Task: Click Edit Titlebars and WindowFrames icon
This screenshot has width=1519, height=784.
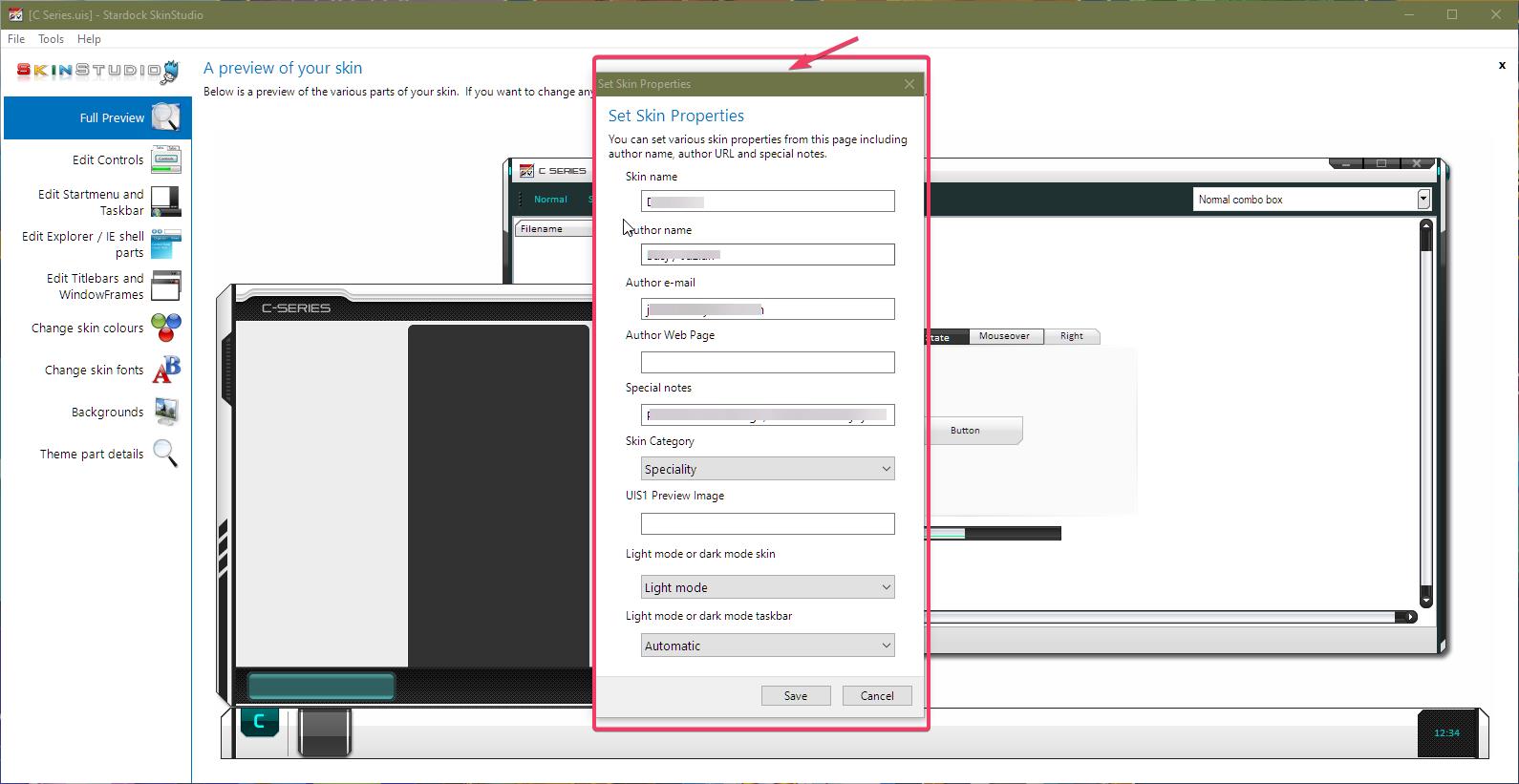Action: [165, 286]
